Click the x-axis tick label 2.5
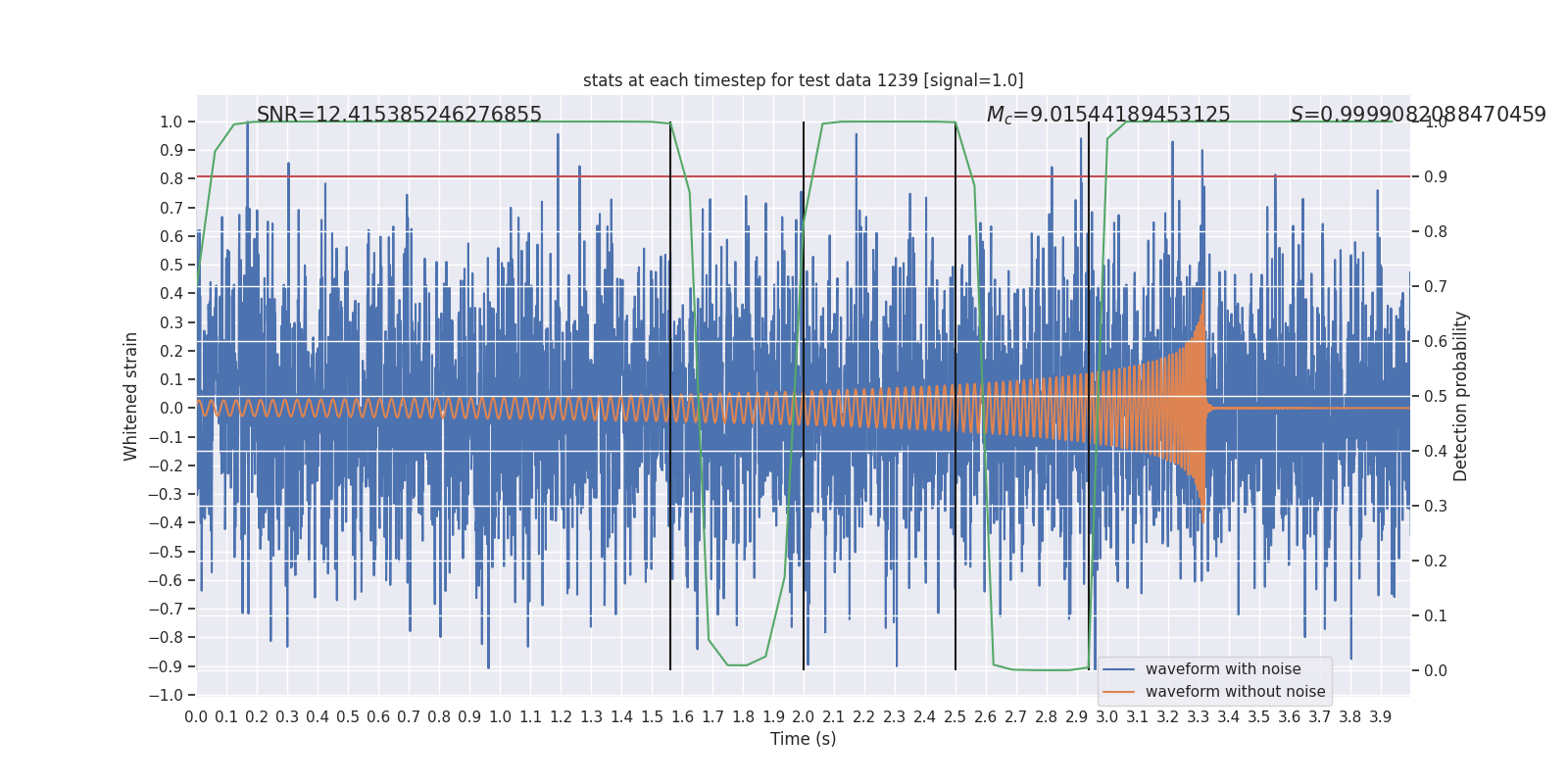1568x784 pixels. (x=955, y=716)
